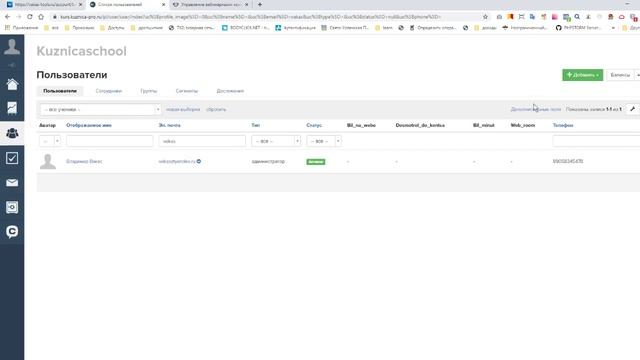640x360 pixels.
Task: Click the email filter input field
Action: [x=202, y=141]
